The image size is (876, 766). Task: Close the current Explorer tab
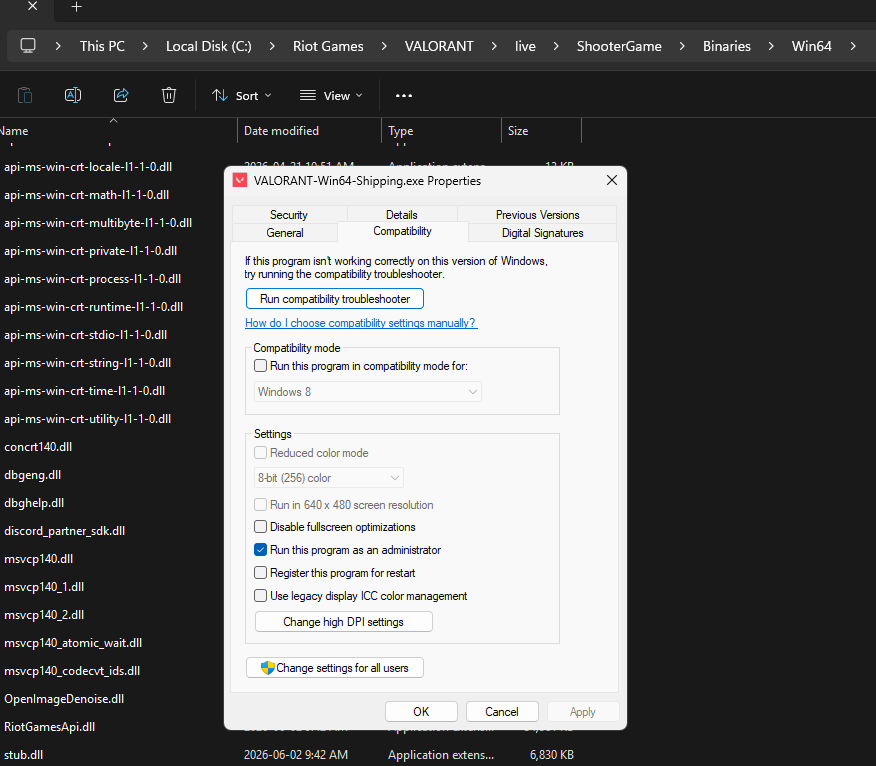(33, 6)
